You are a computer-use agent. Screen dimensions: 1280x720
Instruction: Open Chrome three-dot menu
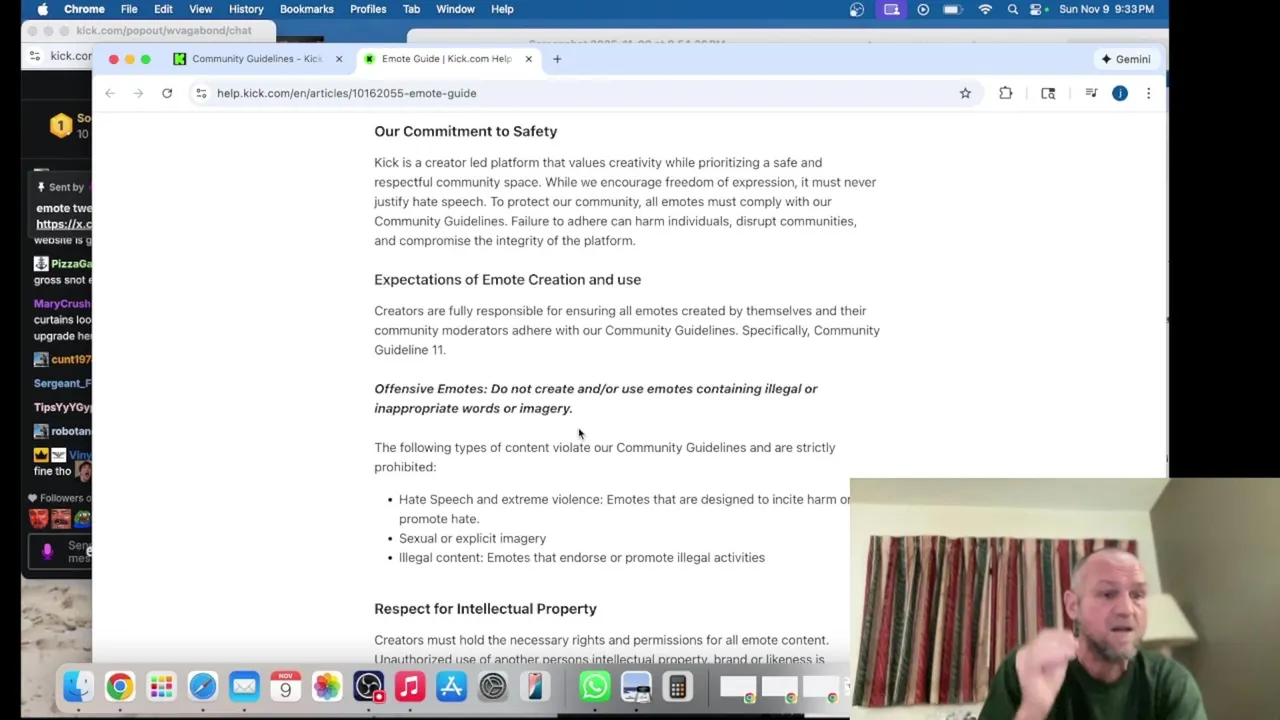point(1148,93)
